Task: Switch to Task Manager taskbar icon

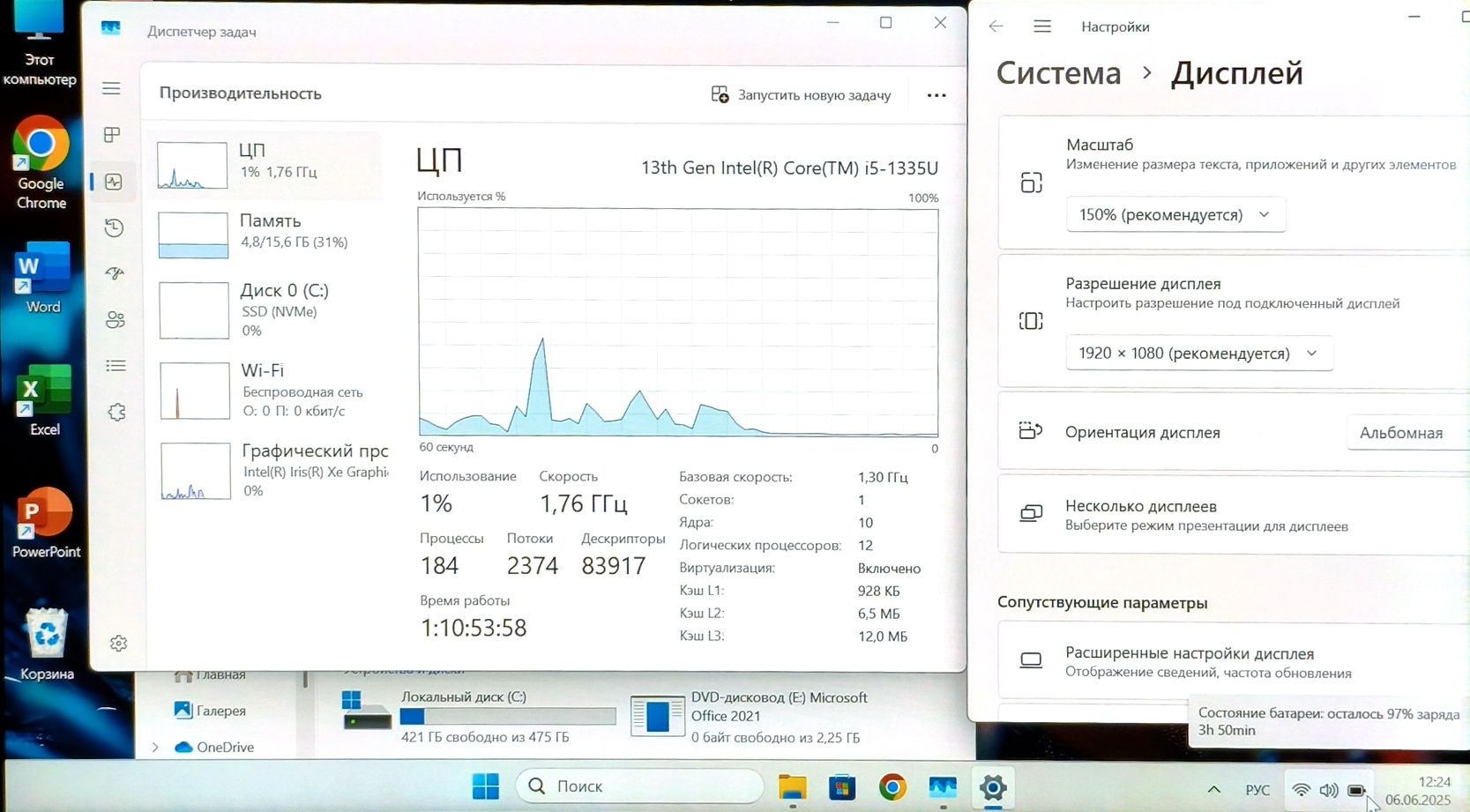Action: pos(943,786)
